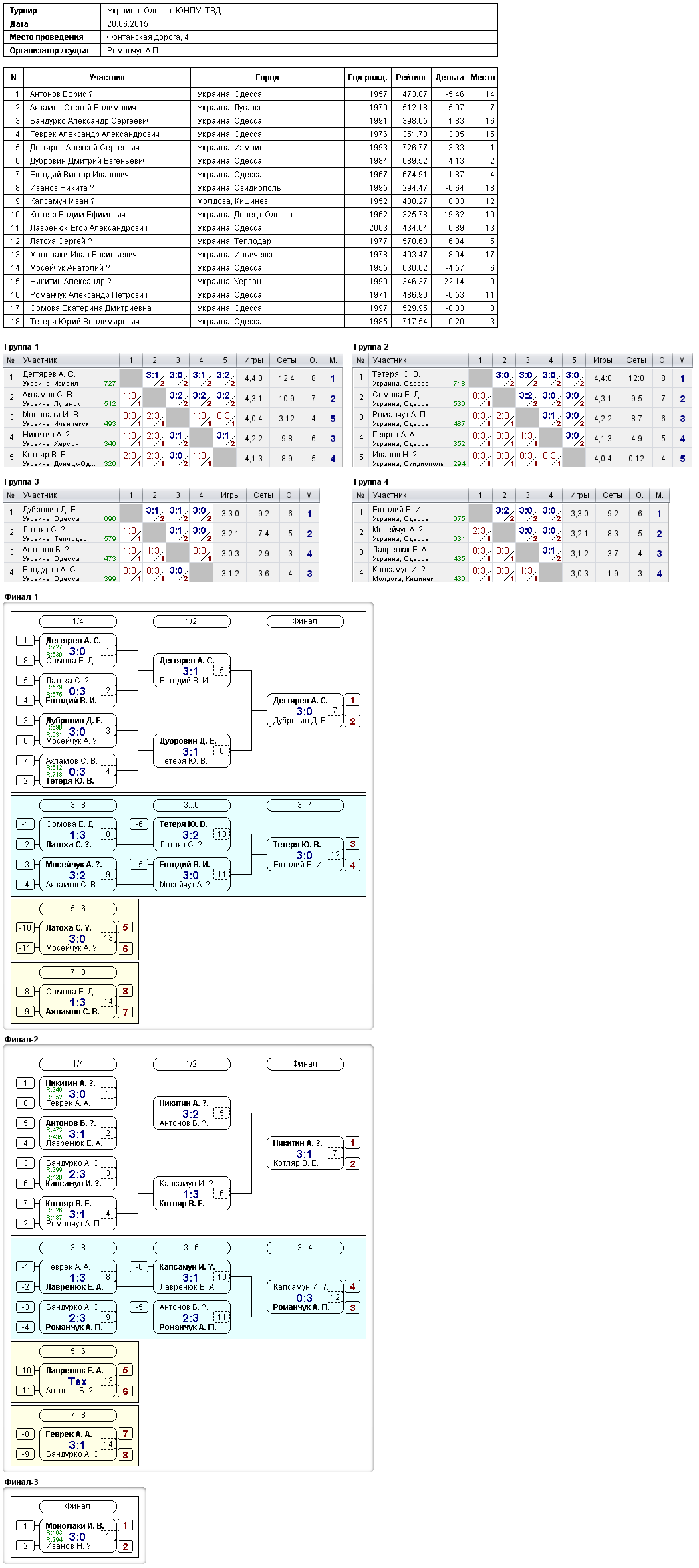699x1568 pixels.
Task: Click player name Дегтярев Алексей Сергеевич
Action: tap(85, 148)
